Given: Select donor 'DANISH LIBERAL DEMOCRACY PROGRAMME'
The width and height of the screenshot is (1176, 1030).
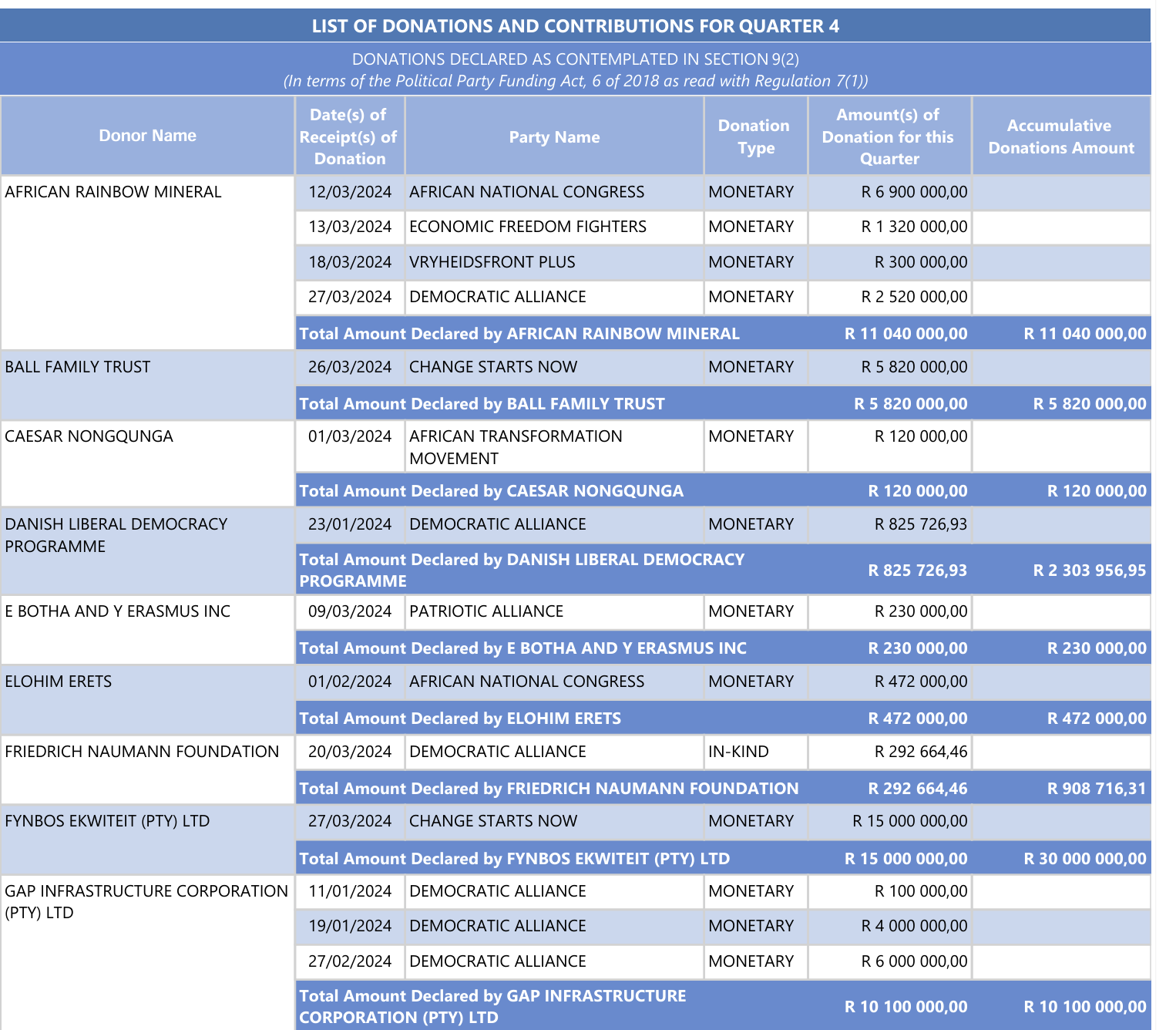Looking at the screenshot, I should [x=116, y=535].
